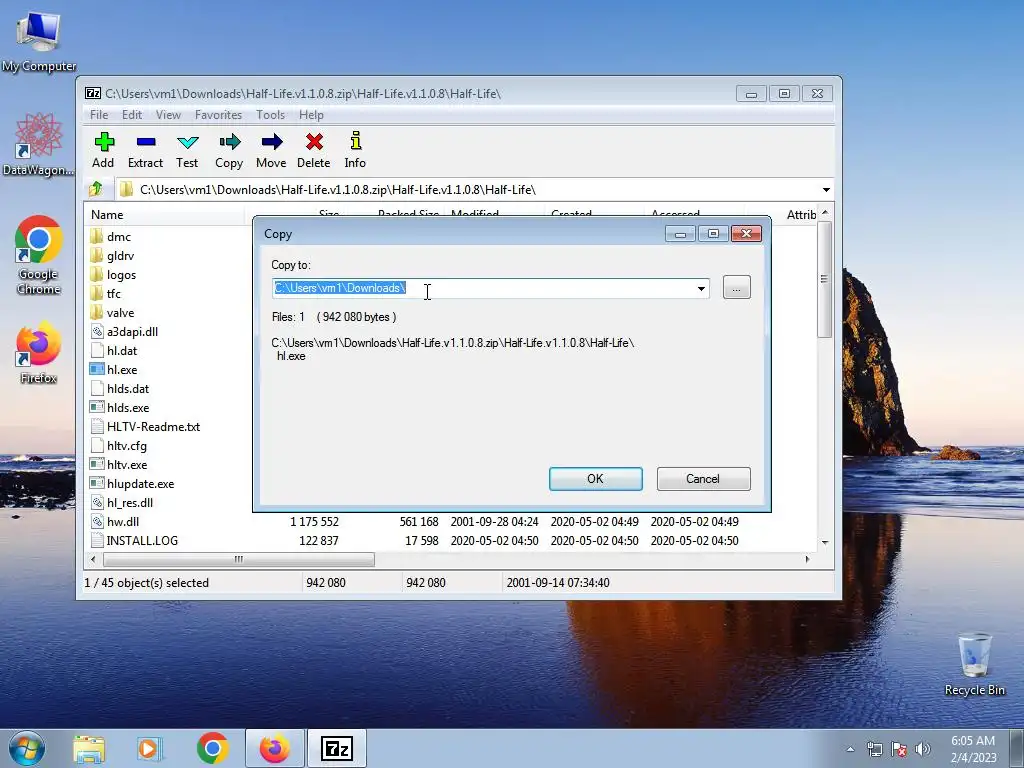Expand the Copy to path dropdown
Viewport: 1024px width, 768px height.
tap(701, 288)
